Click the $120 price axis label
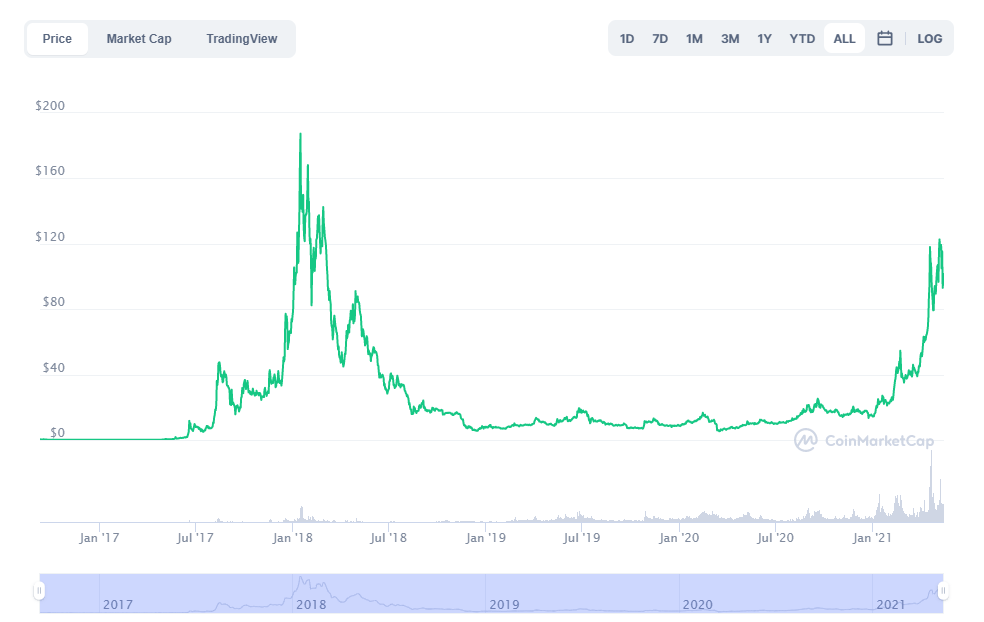Screen dimensions: 984x622 50,237
